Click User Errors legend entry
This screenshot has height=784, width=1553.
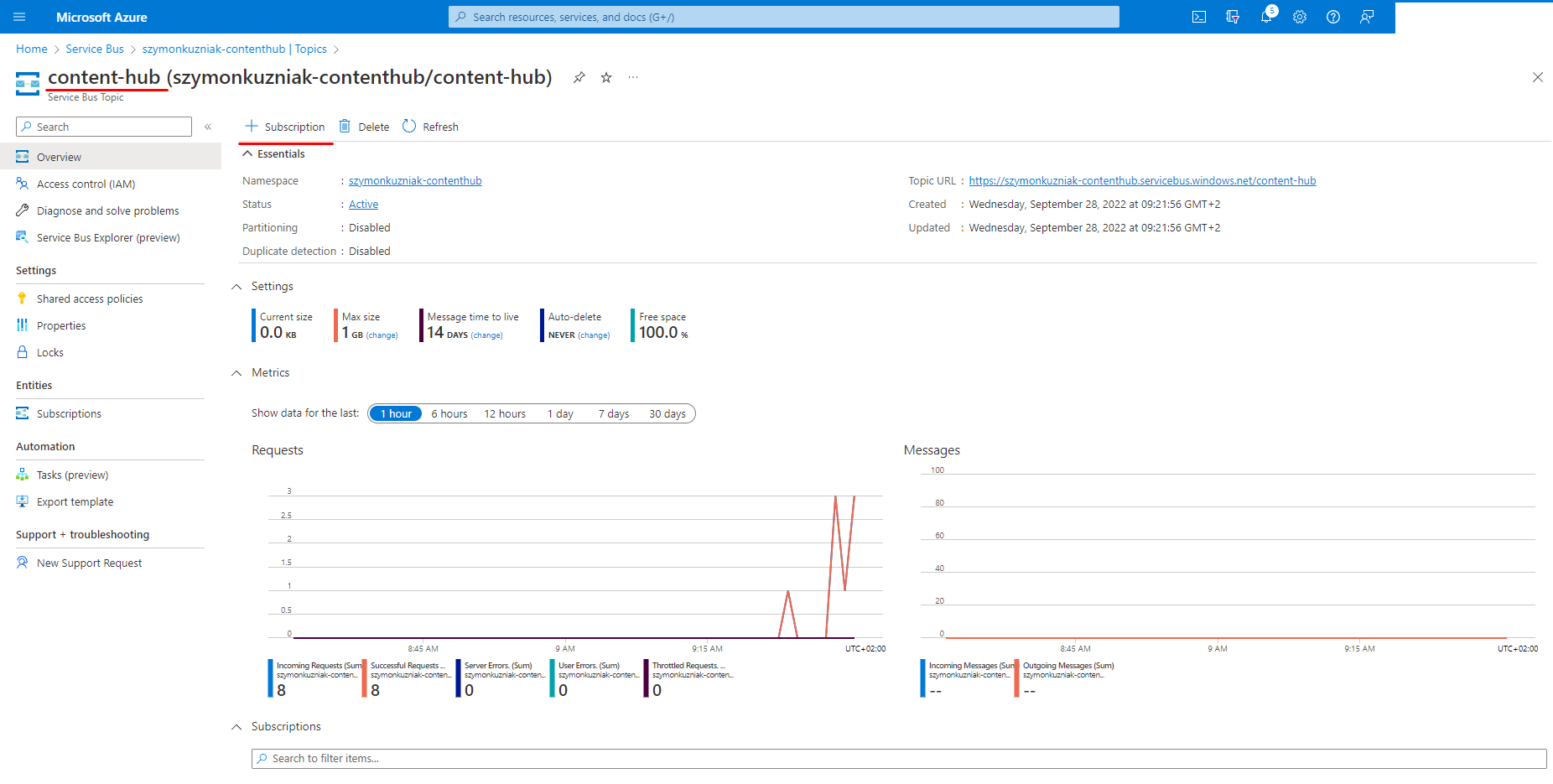pos(595,678)
